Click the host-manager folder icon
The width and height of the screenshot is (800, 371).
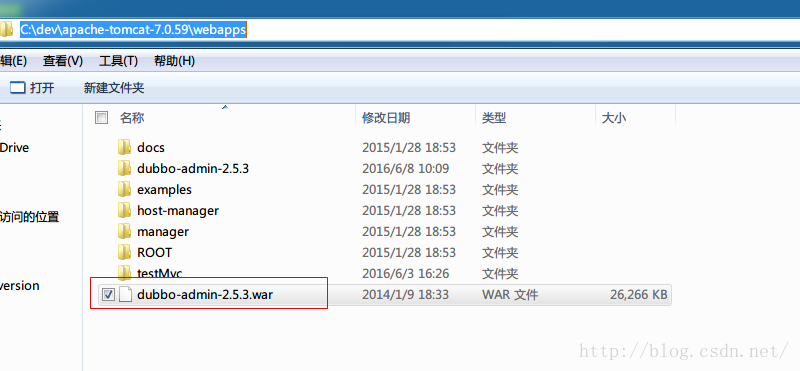[x=124, y=210]
